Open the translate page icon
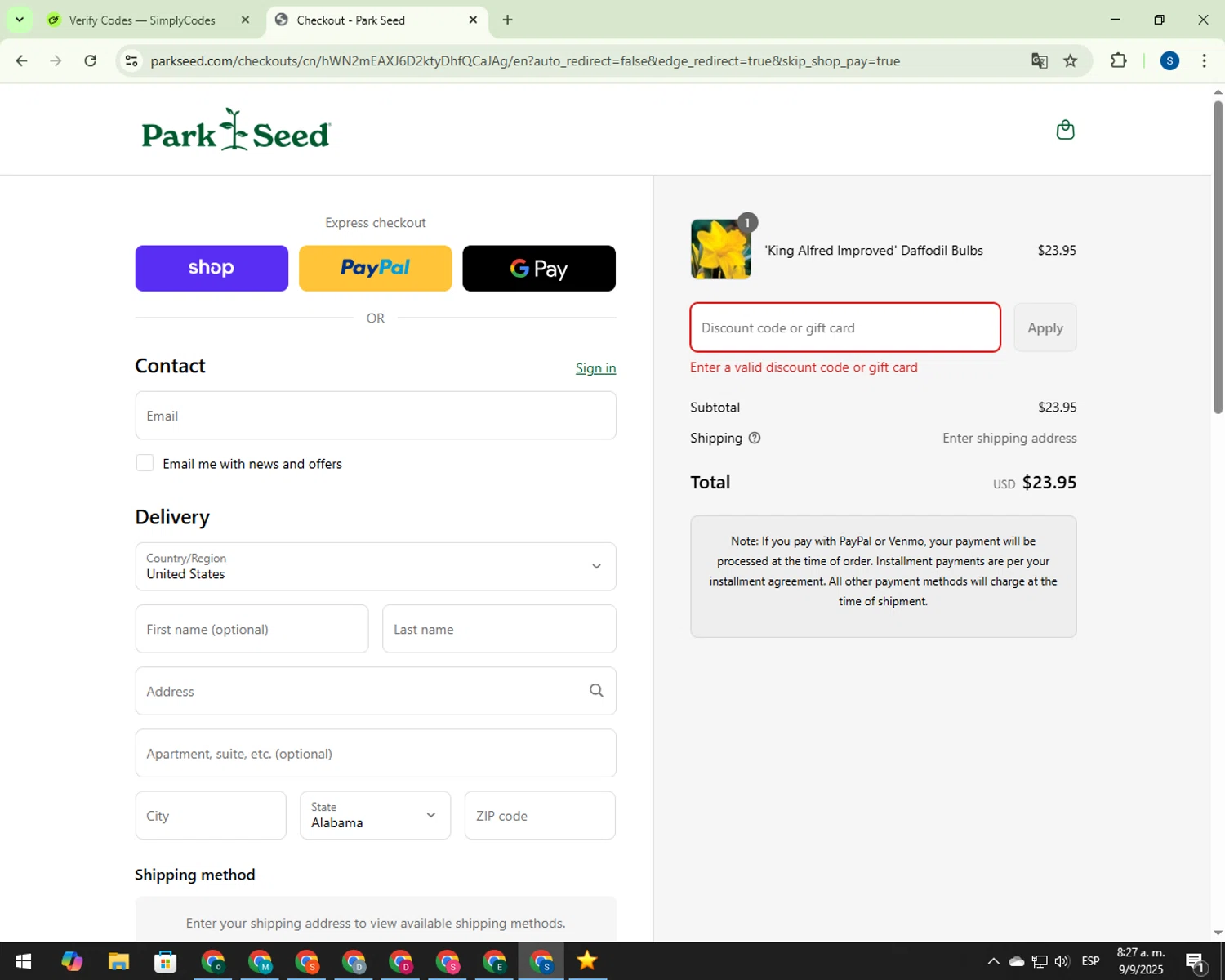 (x=1039, y=60)
